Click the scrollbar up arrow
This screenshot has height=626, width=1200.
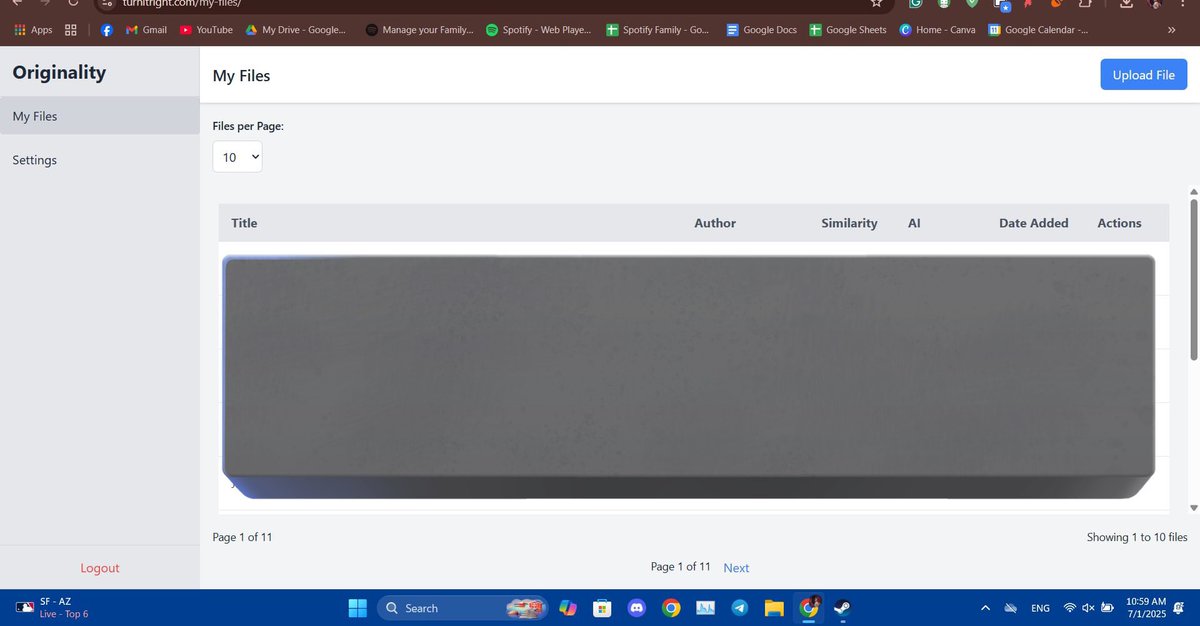coord(1193,190)
